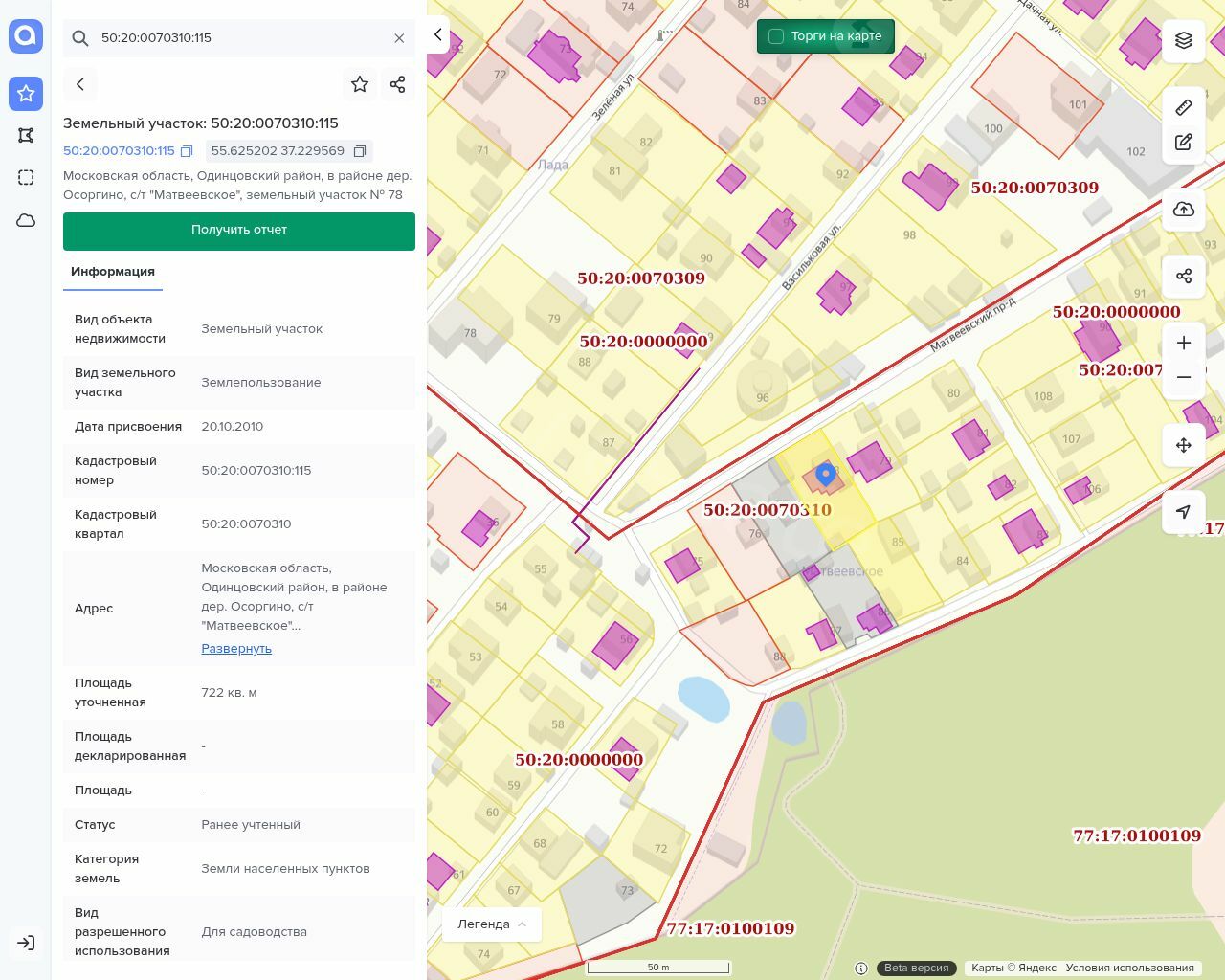Copy coordinates 55.625202 37.229569
This screenshot has height=980, width=1225.
click(x=360, y=151)
